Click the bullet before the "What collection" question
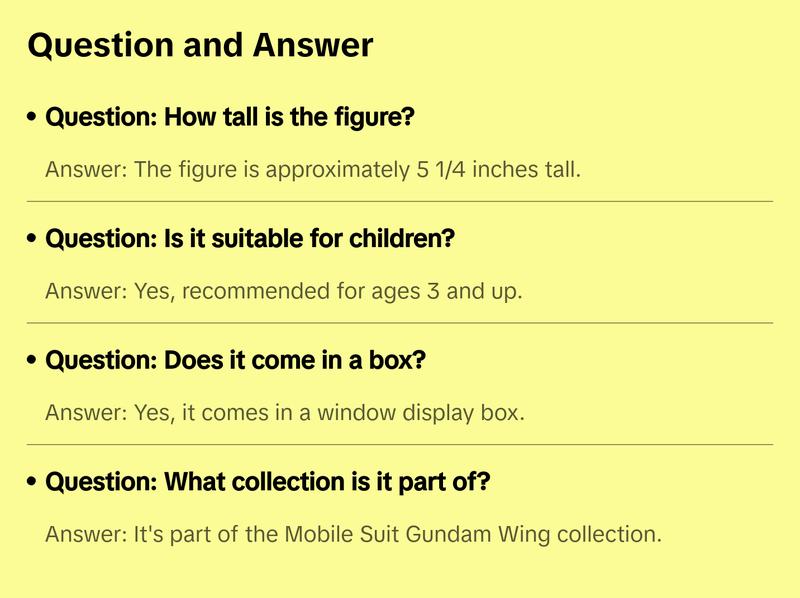Image resolution: width=800 pixels, height=598 pixels. [x=33, y=483]
